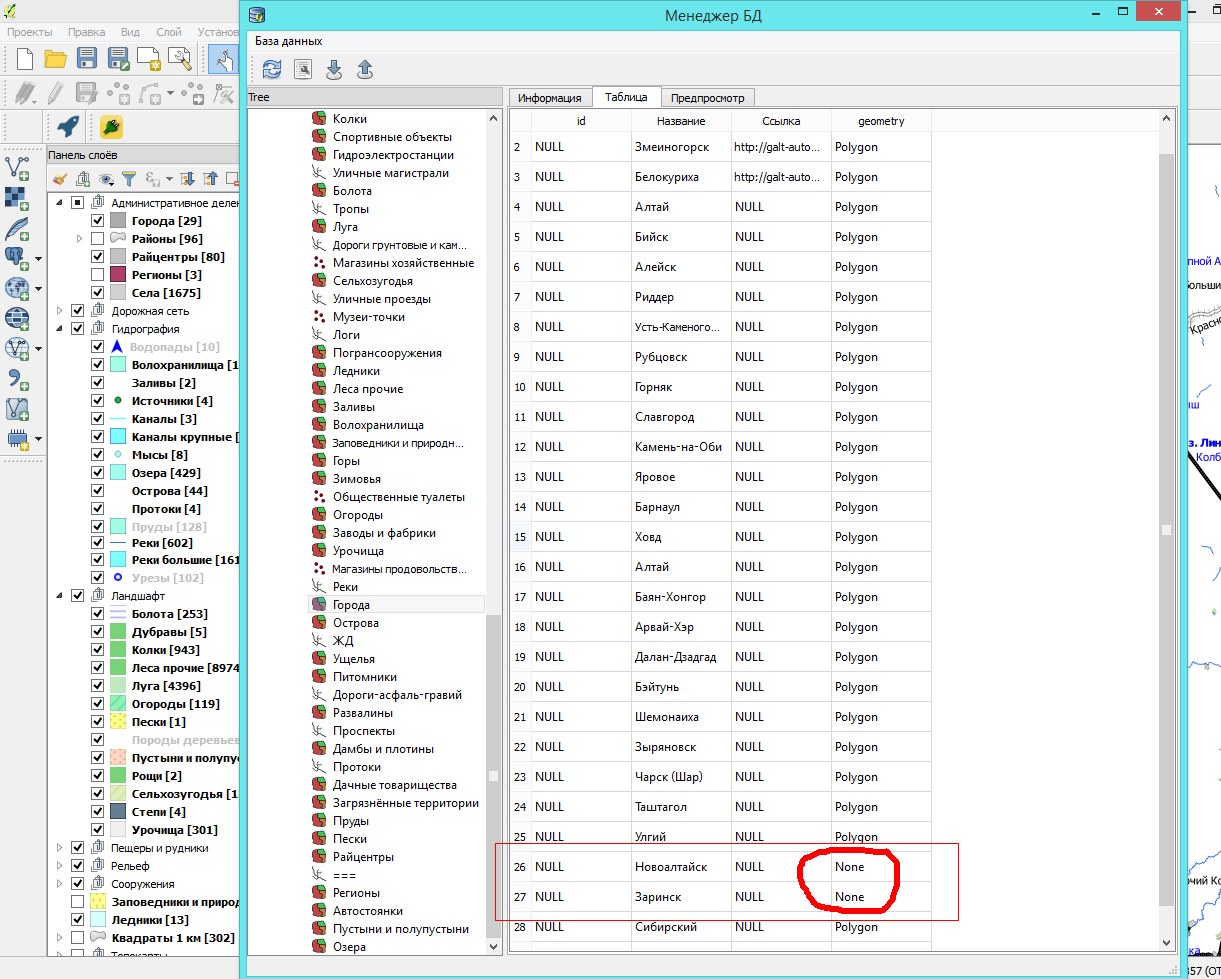Image resolution: width=1221 pixels, height=979 pixels.
Task: Click the import layer down-arrow icon
Action: coord(334,69)
